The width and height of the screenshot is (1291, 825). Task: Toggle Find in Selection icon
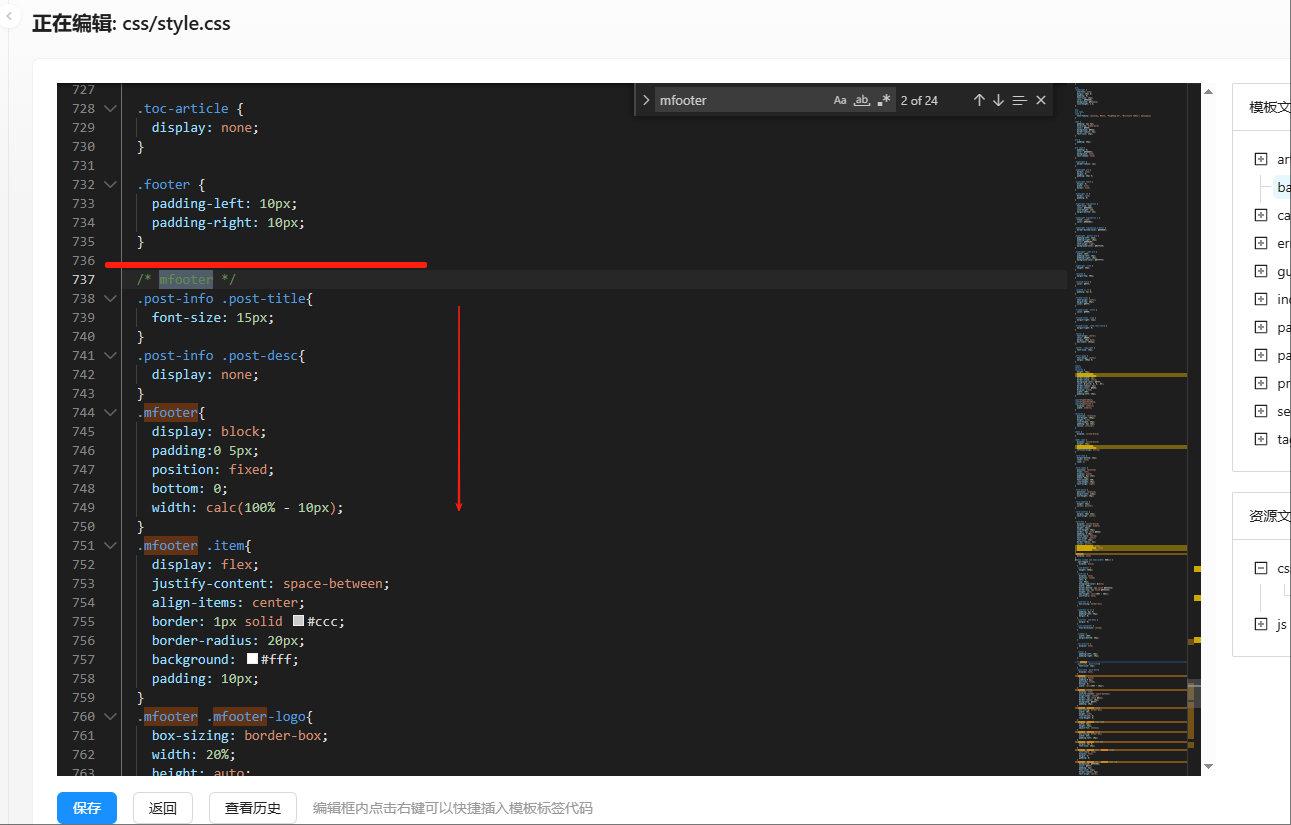pos(1019,100)
